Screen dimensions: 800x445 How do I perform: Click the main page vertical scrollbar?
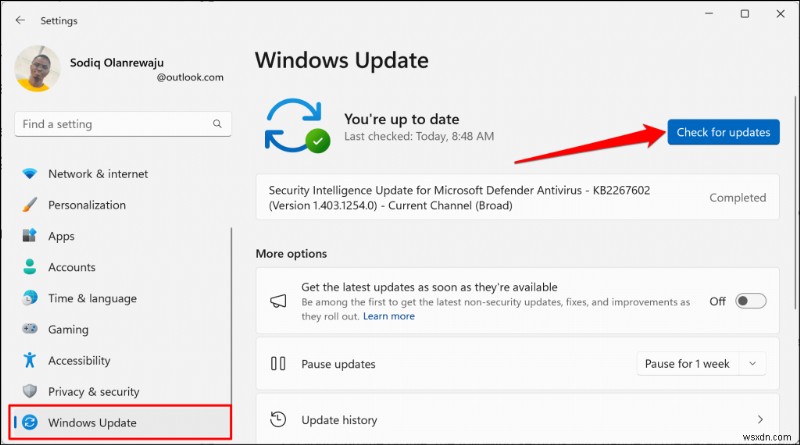(795, 203)
